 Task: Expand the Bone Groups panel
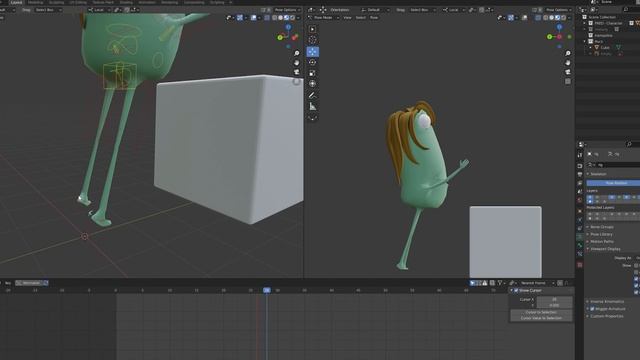[x=602, y=227]
